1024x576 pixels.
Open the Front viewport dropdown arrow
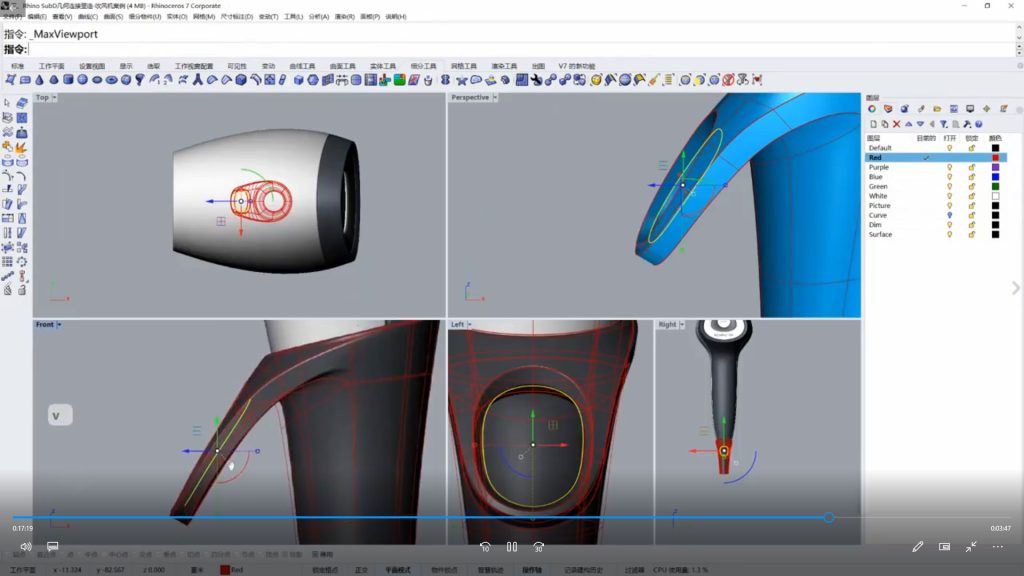point(60,325)
